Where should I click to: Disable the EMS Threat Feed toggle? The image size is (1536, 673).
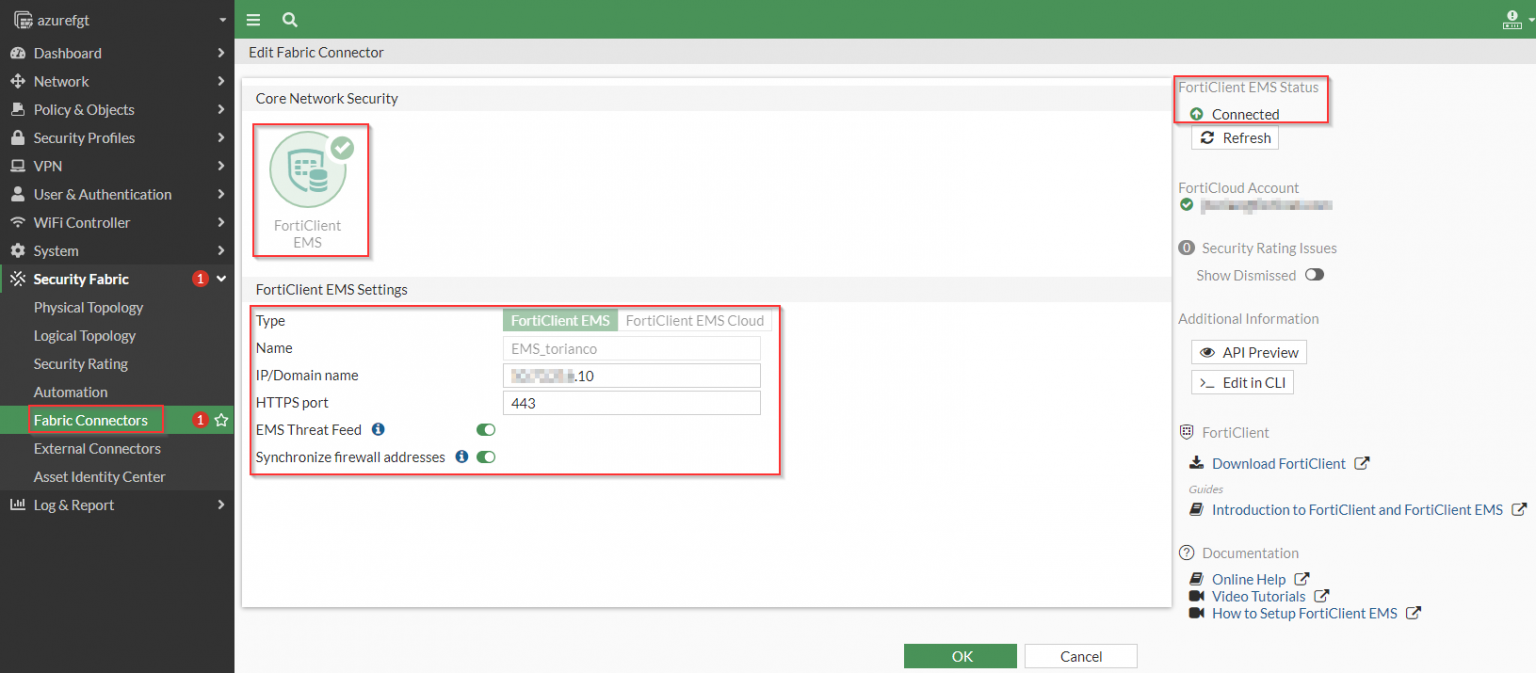(x=486, y=429)
